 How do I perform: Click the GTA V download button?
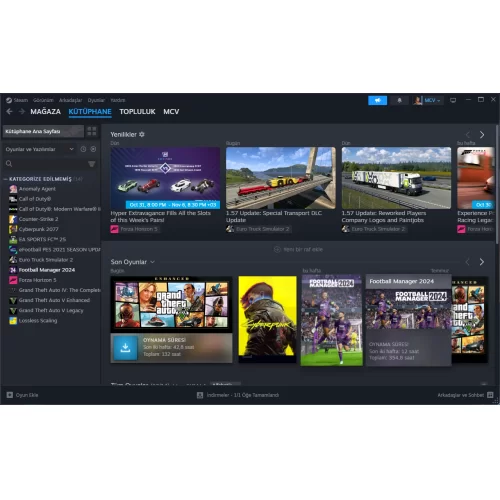tap(125, 348)
